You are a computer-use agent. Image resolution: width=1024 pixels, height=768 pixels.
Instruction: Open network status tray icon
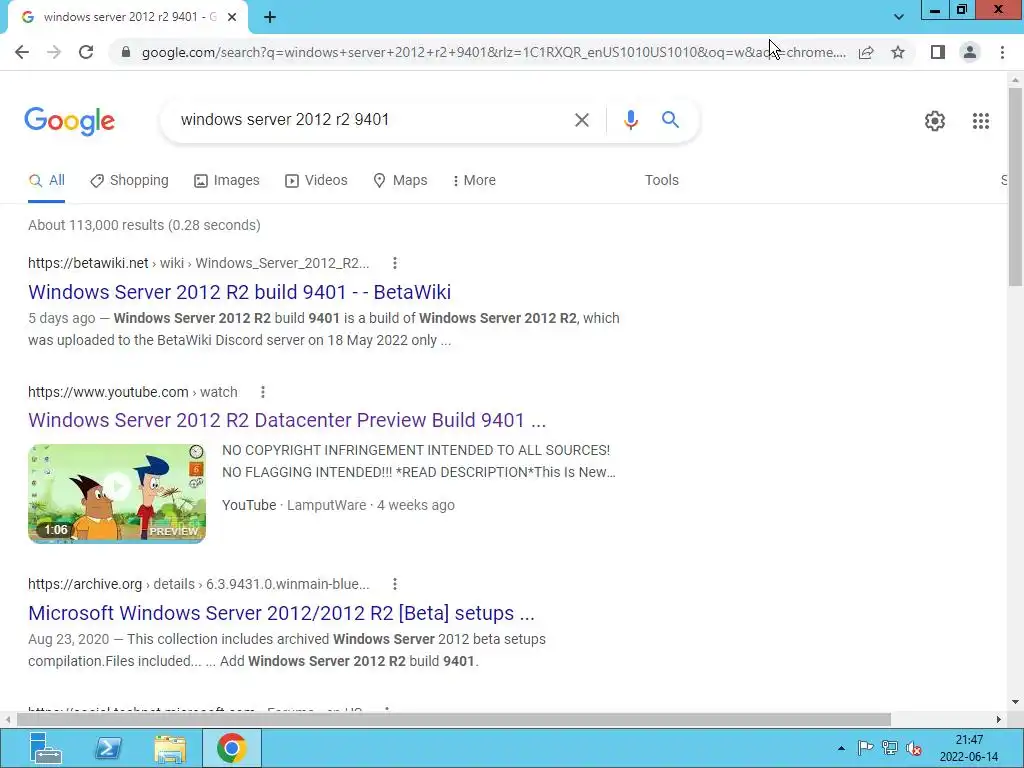coord(889,748)
